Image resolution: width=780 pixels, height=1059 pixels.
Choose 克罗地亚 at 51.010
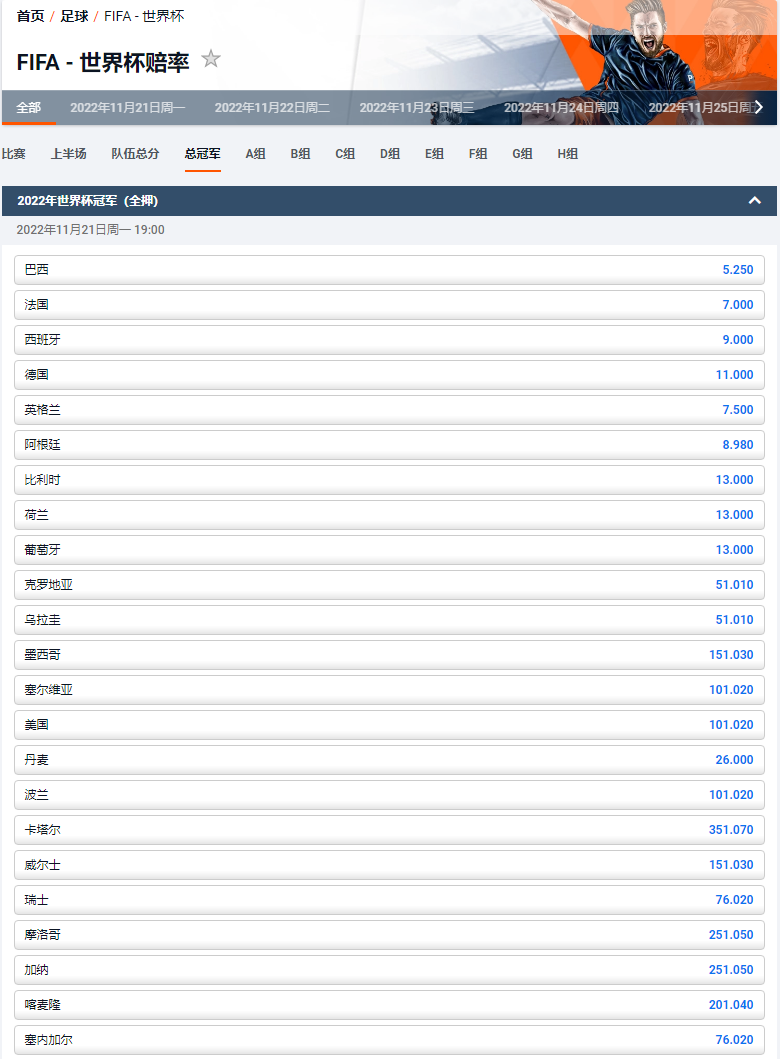(x=389, y=585)
